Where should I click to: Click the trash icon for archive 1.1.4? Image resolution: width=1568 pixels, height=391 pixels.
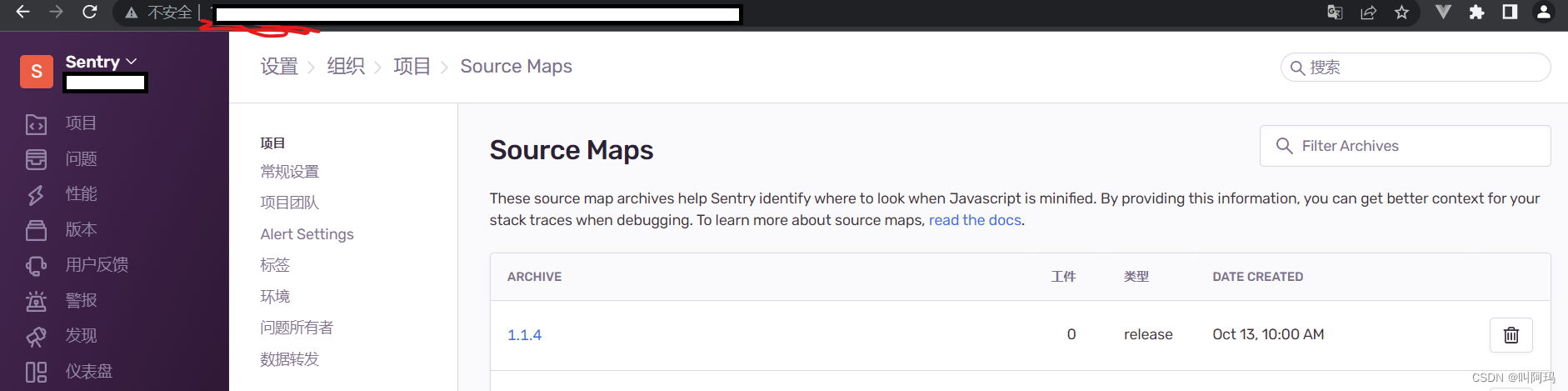(x=1511, y=335)
